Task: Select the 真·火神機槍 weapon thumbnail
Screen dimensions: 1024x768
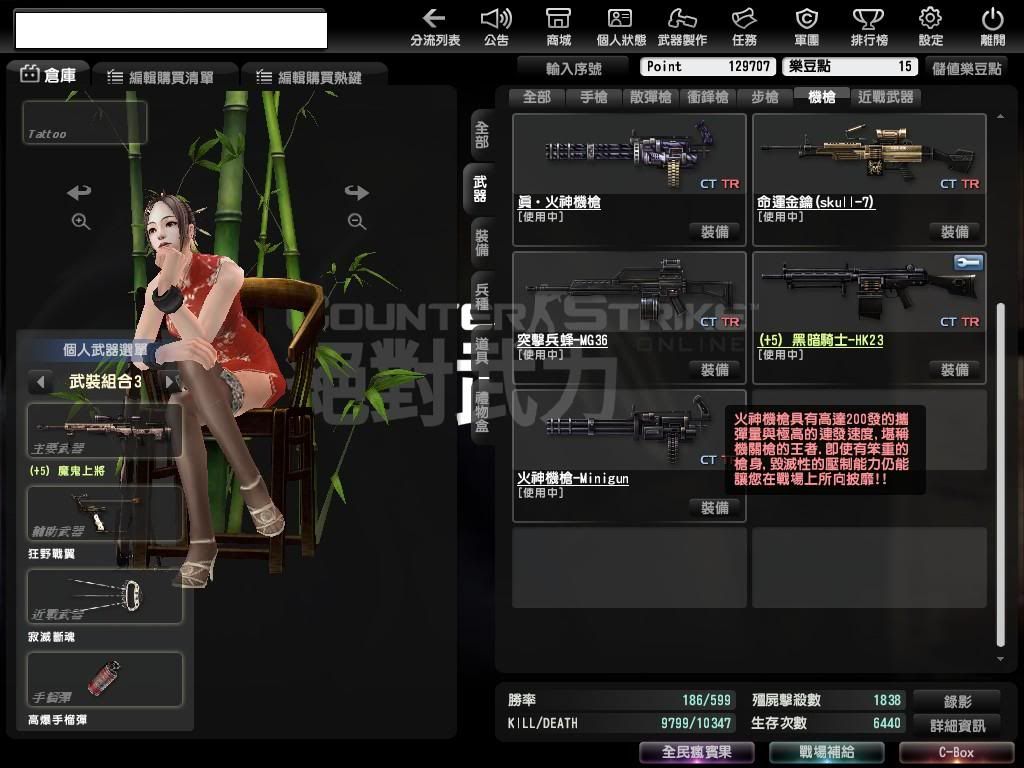Action: [630, 154]
